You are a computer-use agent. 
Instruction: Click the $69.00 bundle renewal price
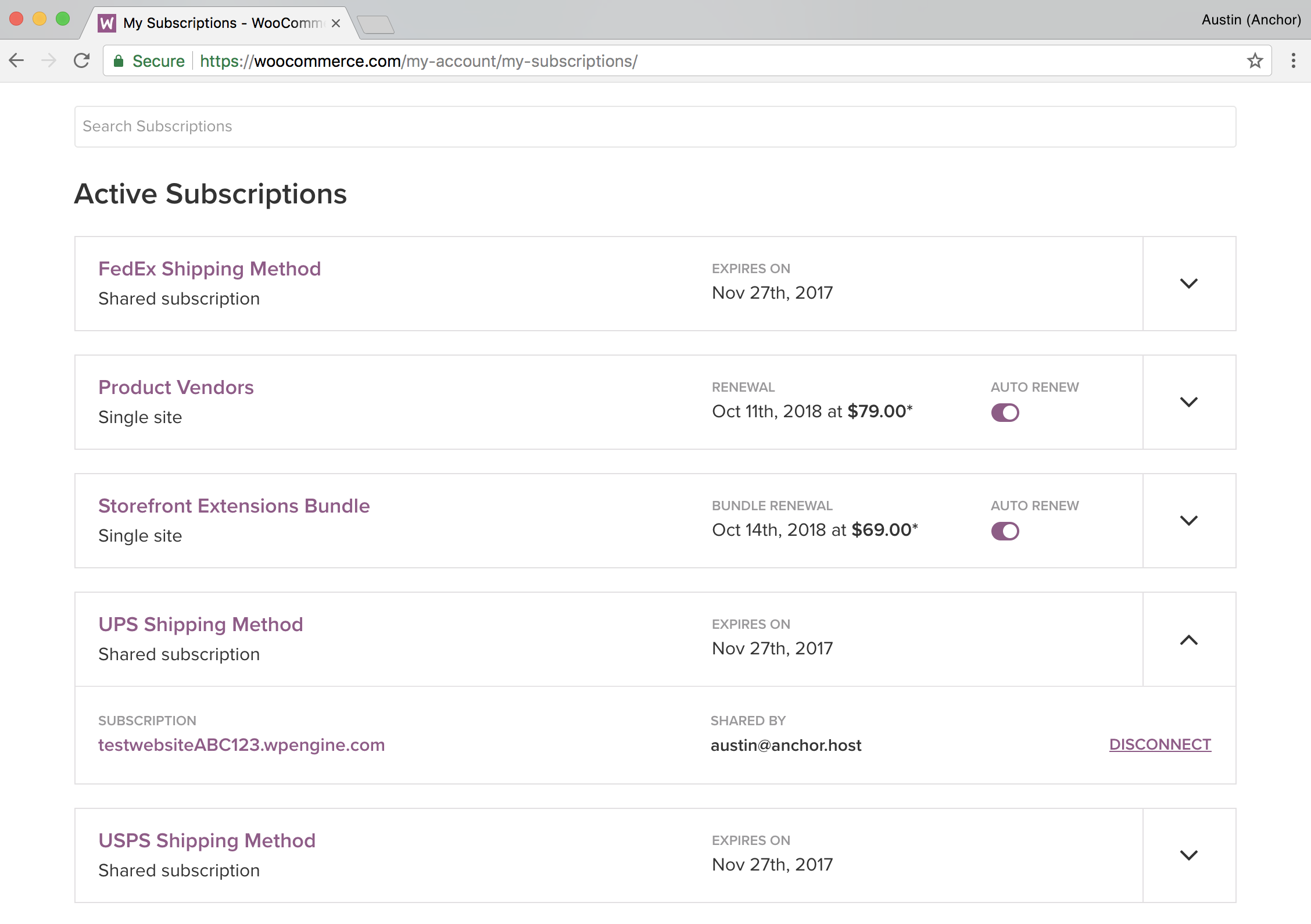coord(881,529)
